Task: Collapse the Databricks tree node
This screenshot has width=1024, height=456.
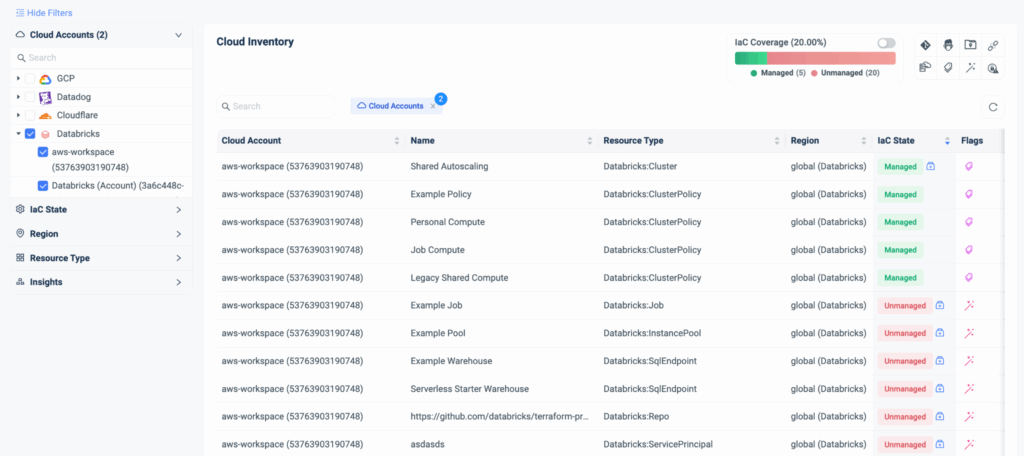Action: tap(18, 134)
